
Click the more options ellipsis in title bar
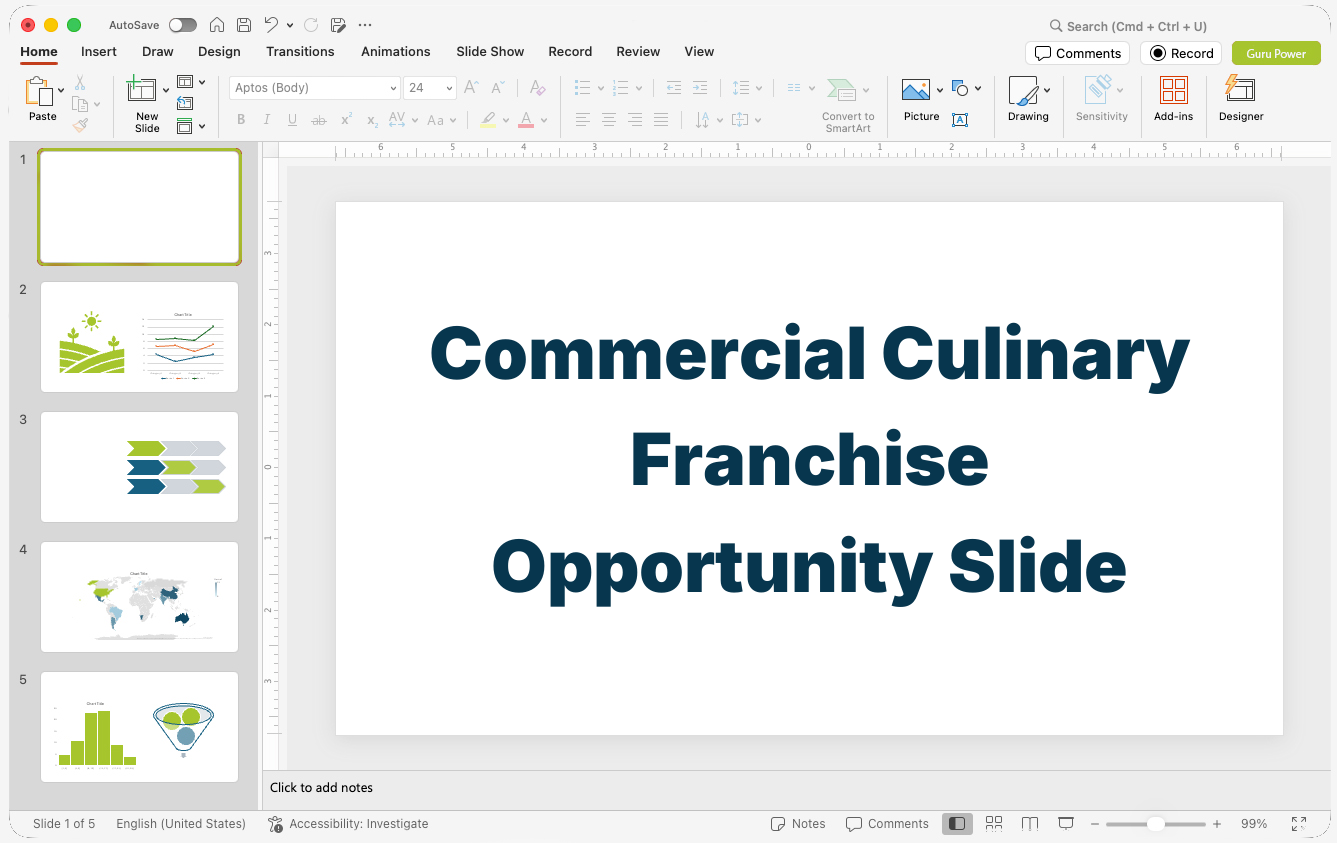click(x=364, y=25)
